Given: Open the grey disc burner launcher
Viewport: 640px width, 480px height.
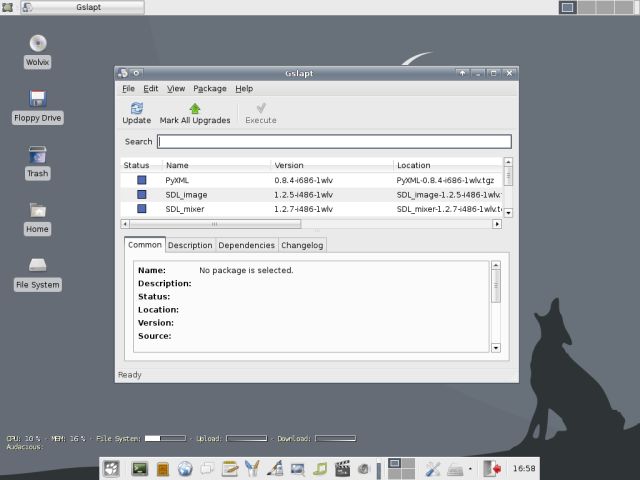Looking at the screenshot, I should coord(364,469).
